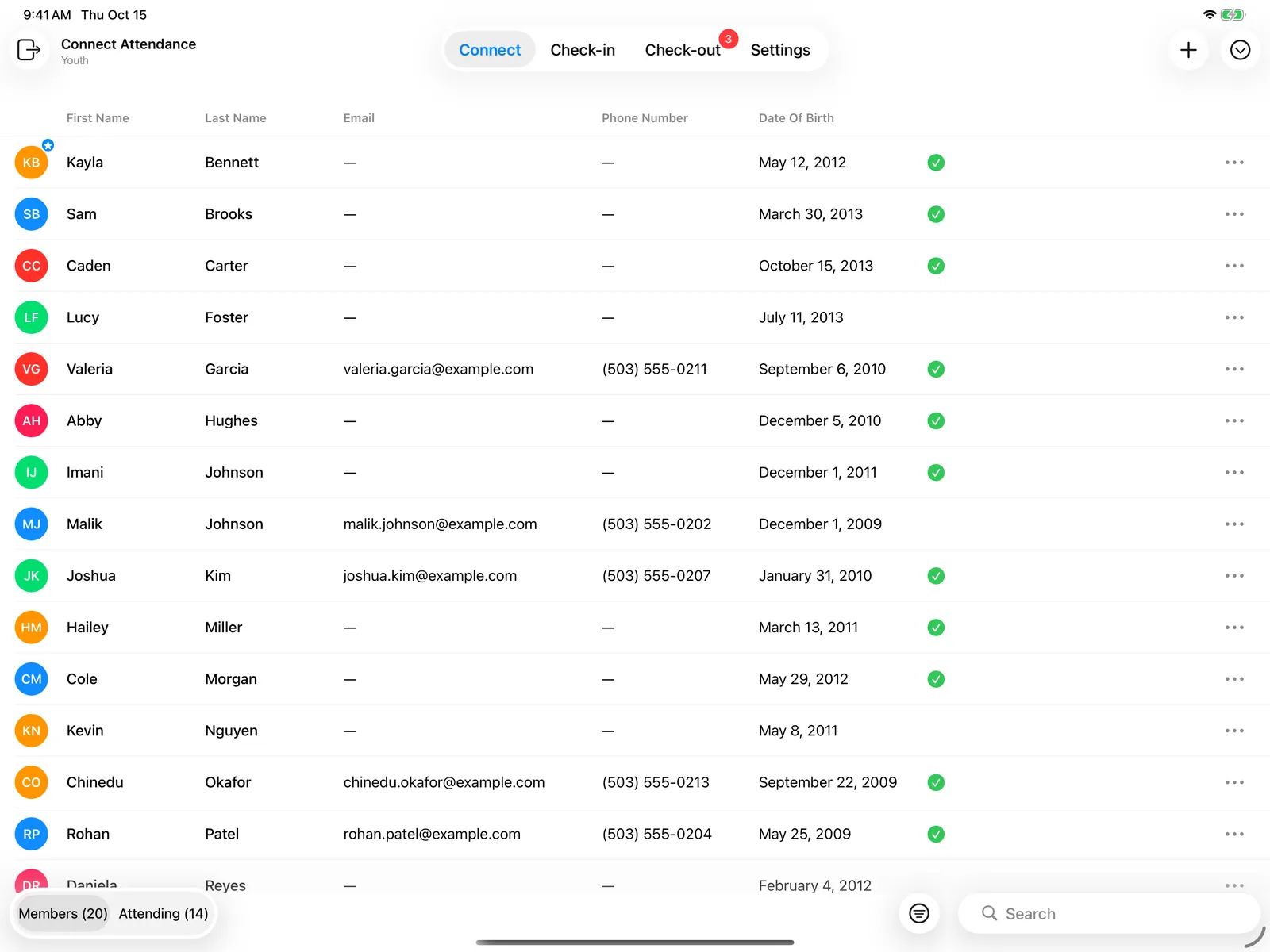Image resolution: width=1270 pixels, height=952 pixels.
Task: Open more options for Kevin Nguyen
Action: pyautogui.click(x=1234, y=731)
